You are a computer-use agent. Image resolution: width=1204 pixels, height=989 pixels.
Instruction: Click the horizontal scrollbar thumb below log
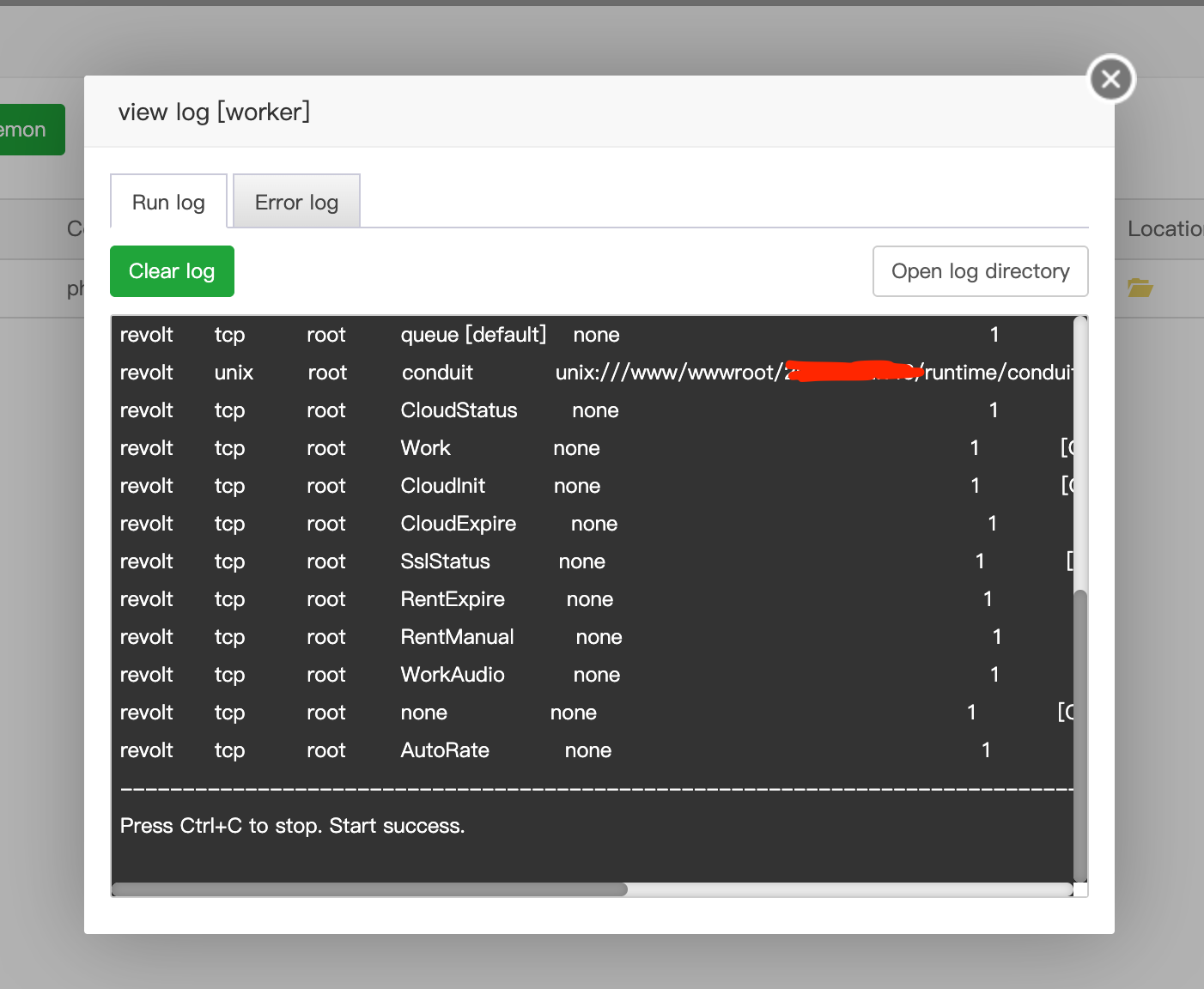[x=369, y=889]
